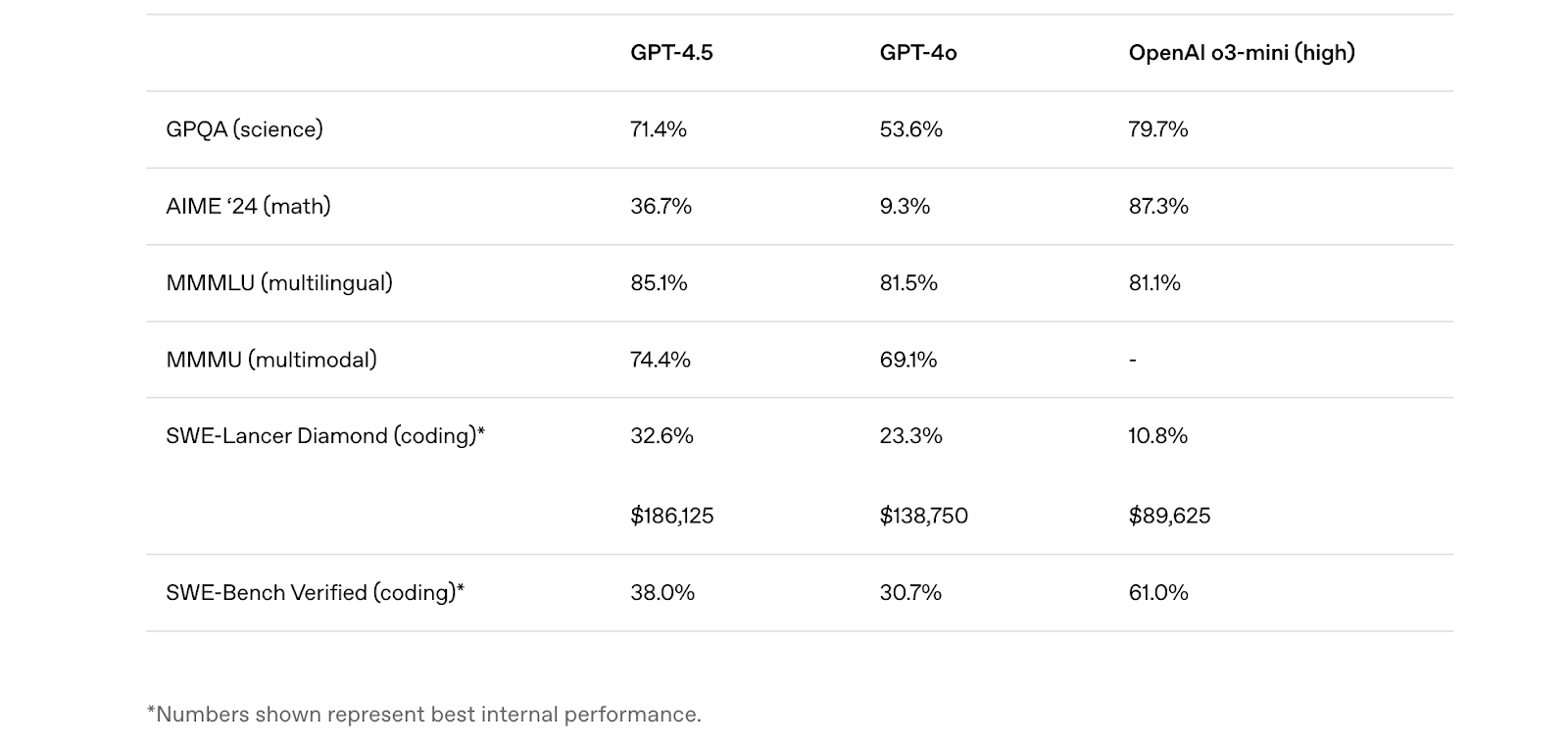Screen dimensions: 1568x744
Task: Click the dash in the MMMU row
Action: (x=1133, y=360)
